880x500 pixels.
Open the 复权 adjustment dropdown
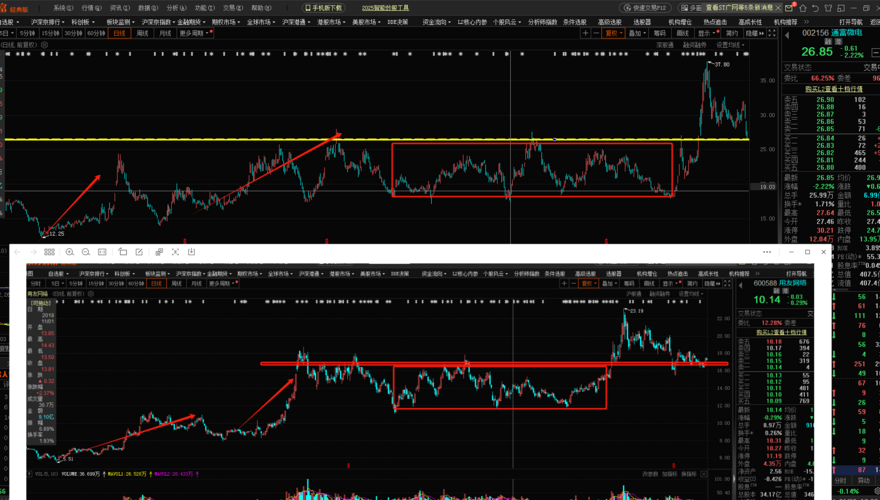tap(613, 33)
